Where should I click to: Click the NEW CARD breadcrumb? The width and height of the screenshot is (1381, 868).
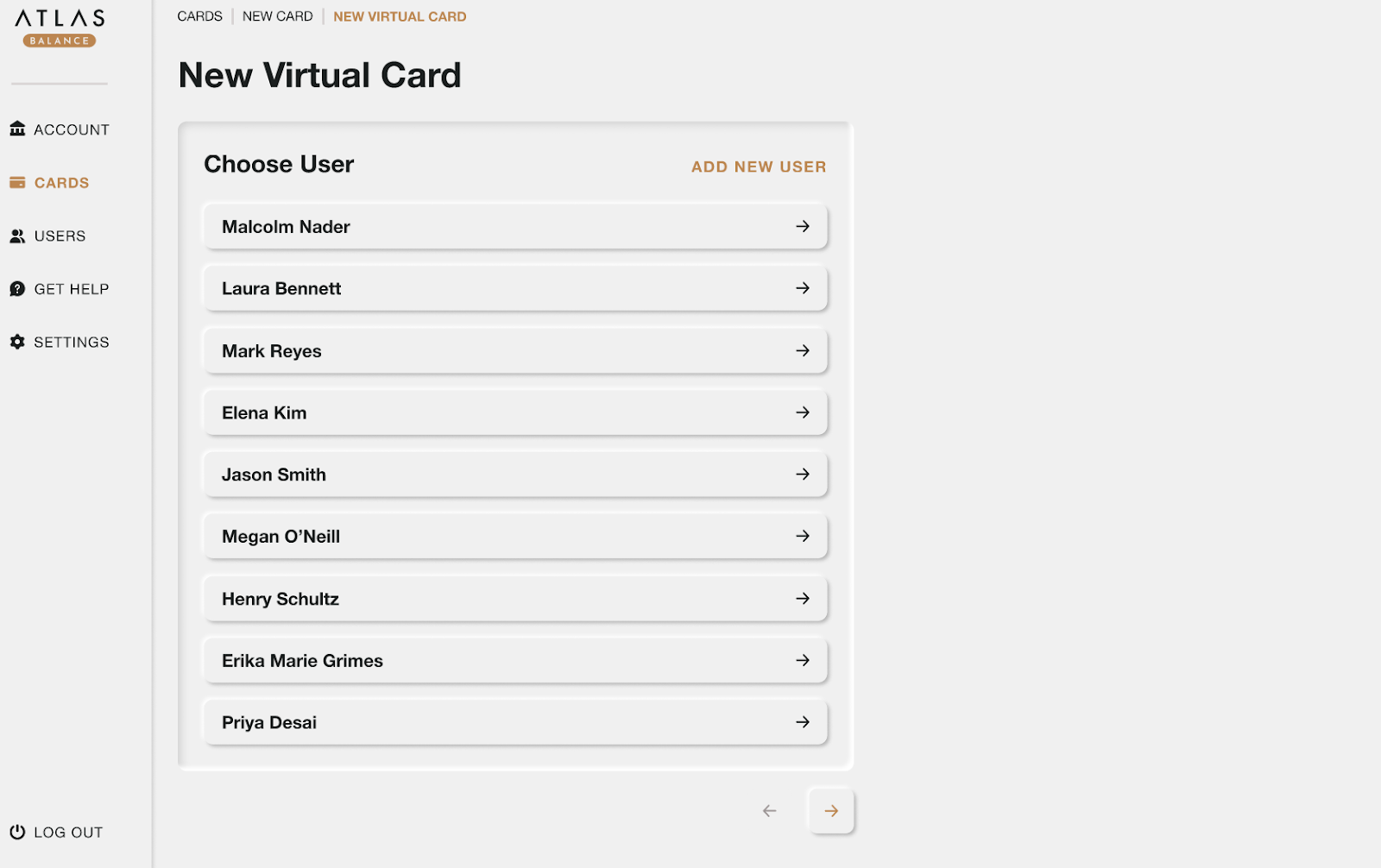tap(277, 16)
